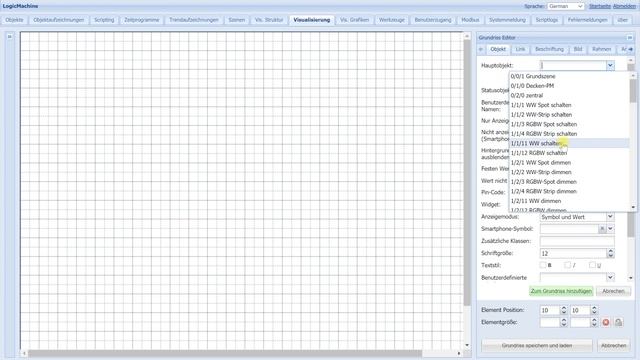Screen dimensions: 640x360
Task: Click Zum Grundriss hinzufügen button
Action: [561, 291]
